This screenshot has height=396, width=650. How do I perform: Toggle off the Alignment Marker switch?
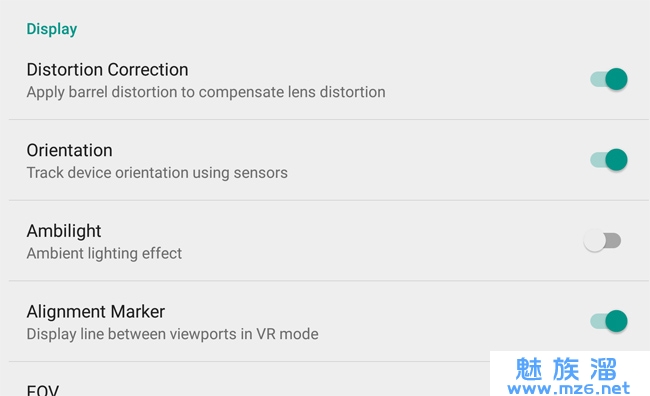(x=609, y=321)
